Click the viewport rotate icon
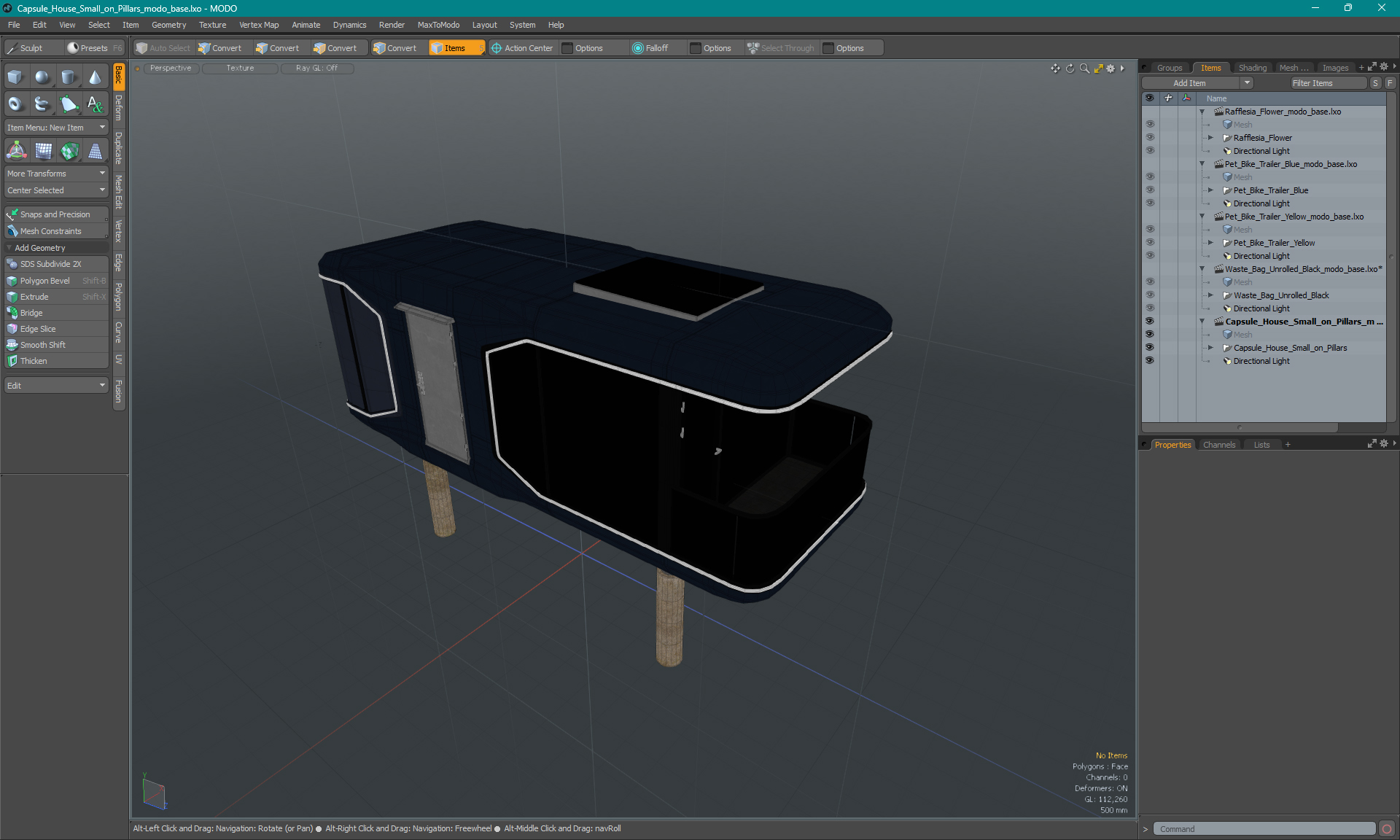Screen dimensions: 1400x840 point(1070,69)
